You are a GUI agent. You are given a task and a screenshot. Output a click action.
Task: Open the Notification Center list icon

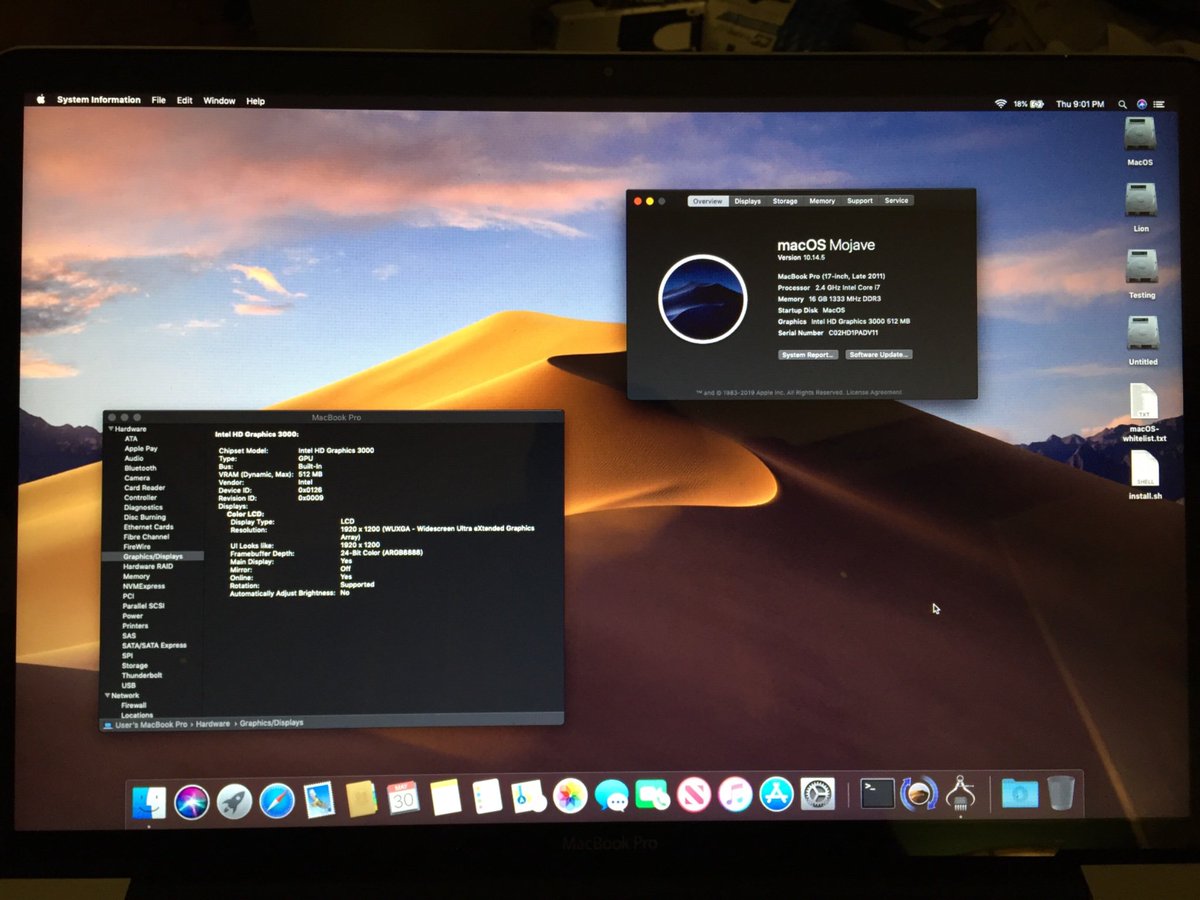click(x=1160, y=104)
